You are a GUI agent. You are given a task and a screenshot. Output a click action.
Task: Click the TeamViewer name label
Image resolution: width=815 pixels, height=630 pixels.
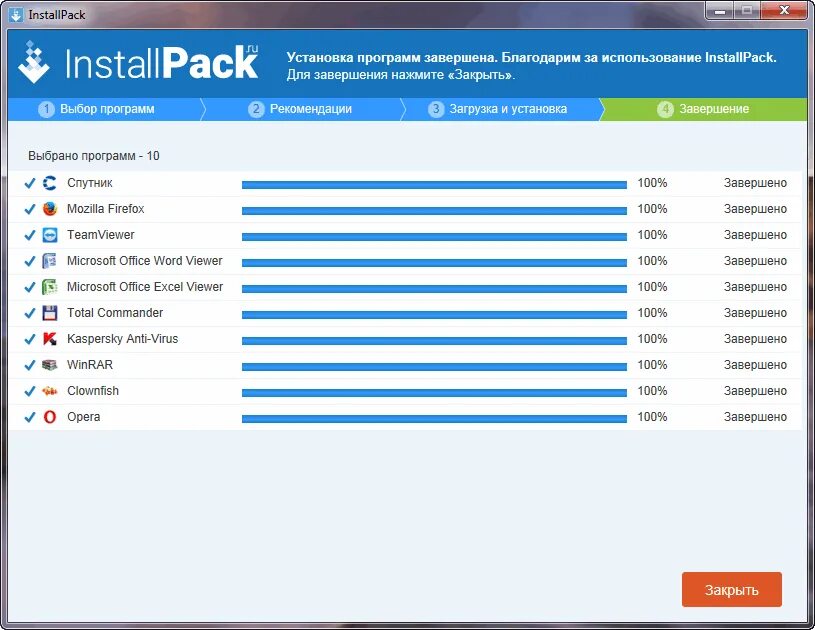click(x=100, y=235)
